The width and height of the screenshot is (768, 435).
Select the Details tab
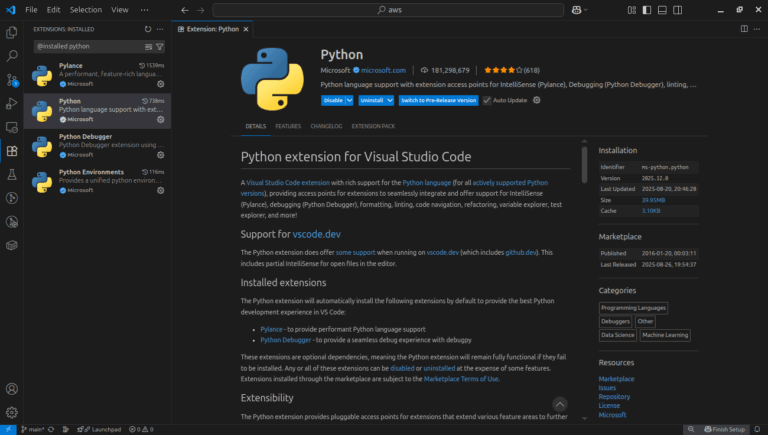click(x=256, y=126)
